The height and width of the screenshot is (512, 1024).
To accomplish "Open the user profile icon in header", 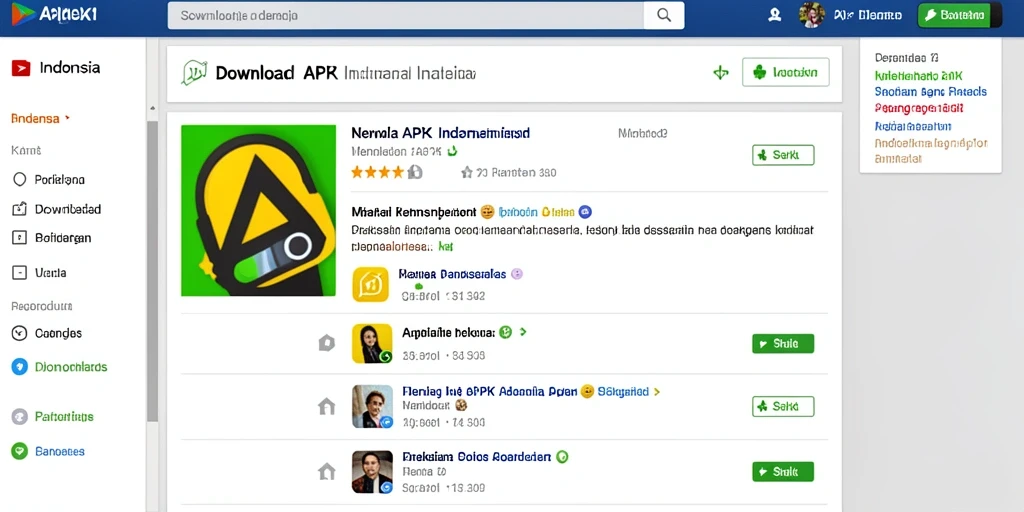I will coord(775,15).
